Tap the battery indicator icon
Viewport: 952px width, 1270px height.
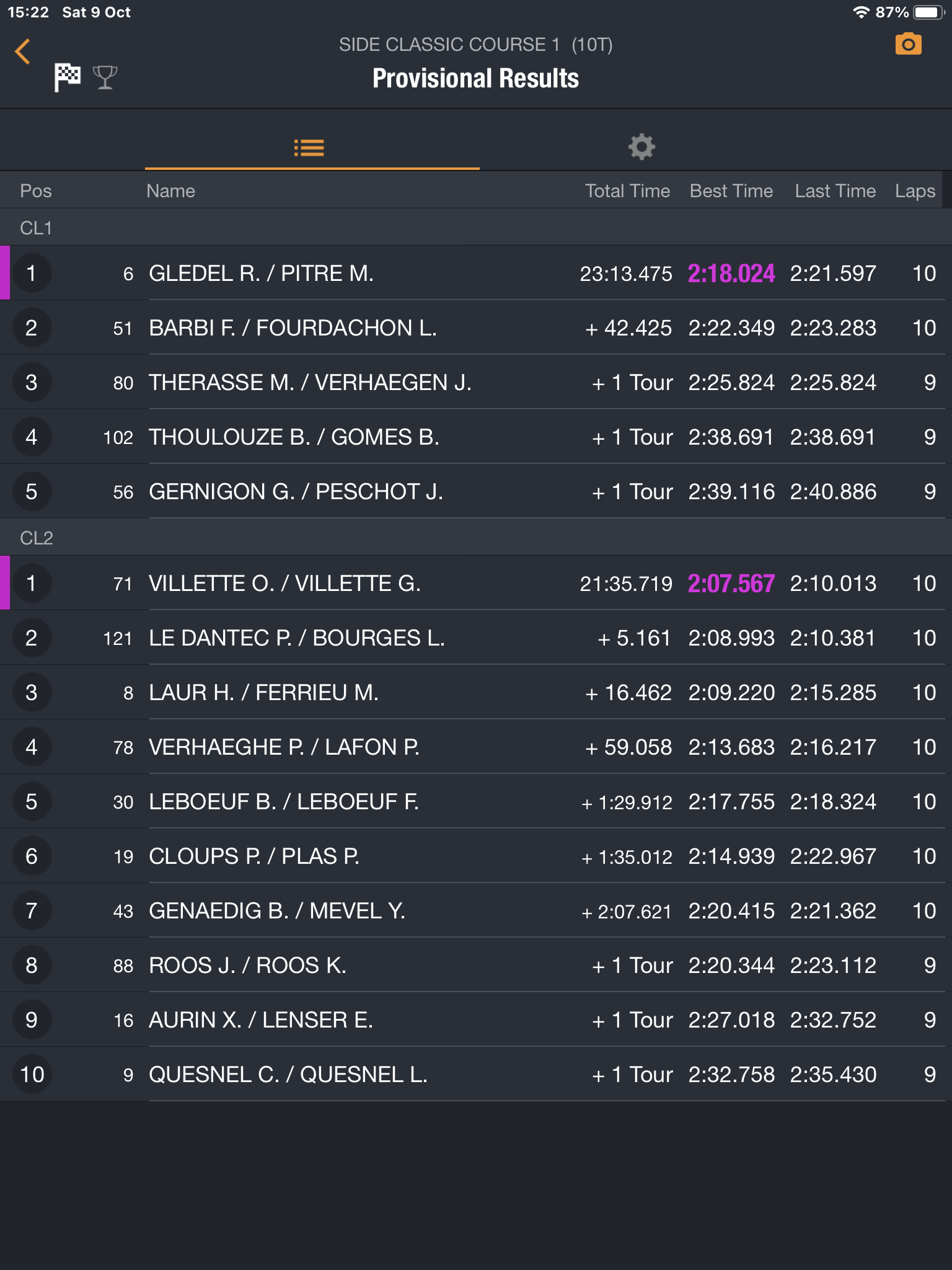(928, 12)
